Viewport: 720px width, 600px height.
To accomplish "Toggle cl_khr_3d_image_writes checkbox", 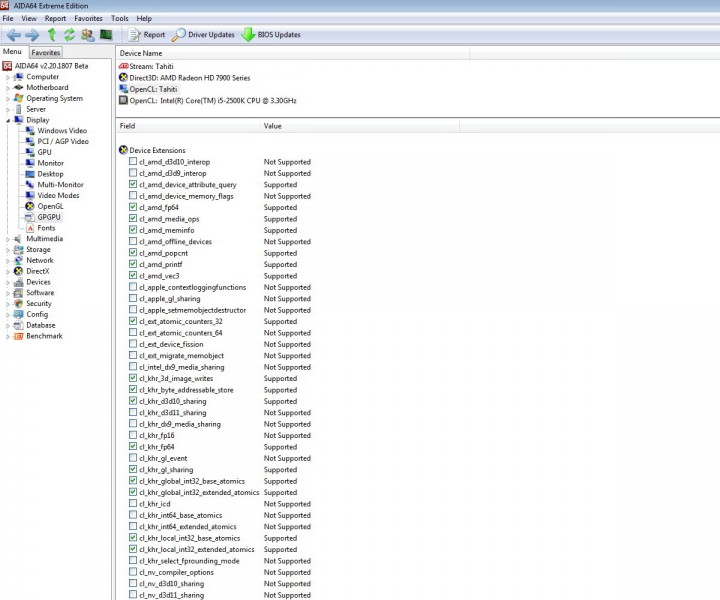I will 133,378.
